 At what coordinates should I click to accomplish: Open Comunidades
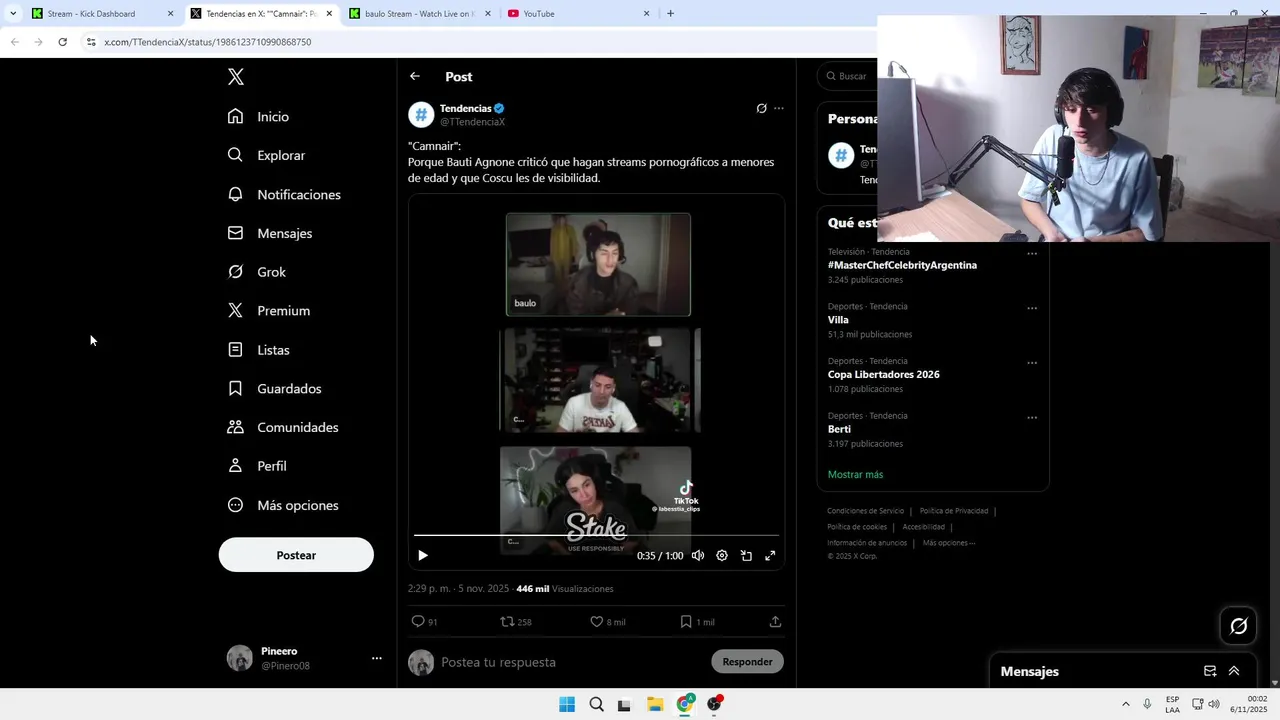[283, 427]
